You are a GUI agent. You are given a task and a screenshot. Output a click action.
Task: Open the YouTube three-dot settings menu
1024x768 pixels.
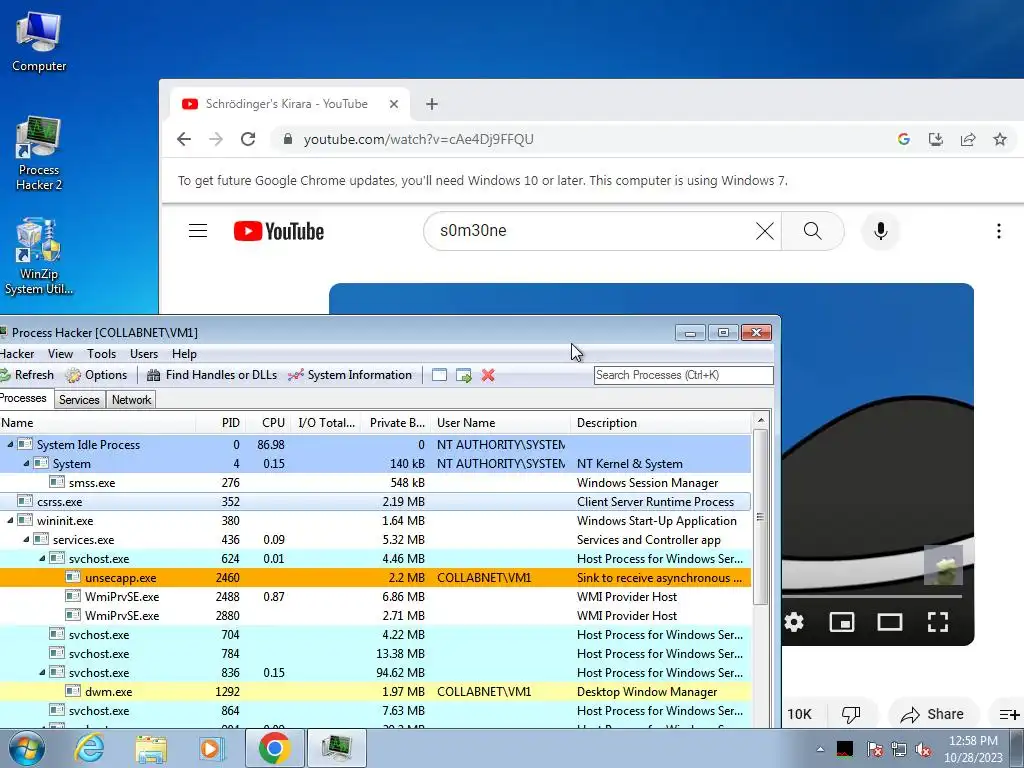click(x=999, y=231)
